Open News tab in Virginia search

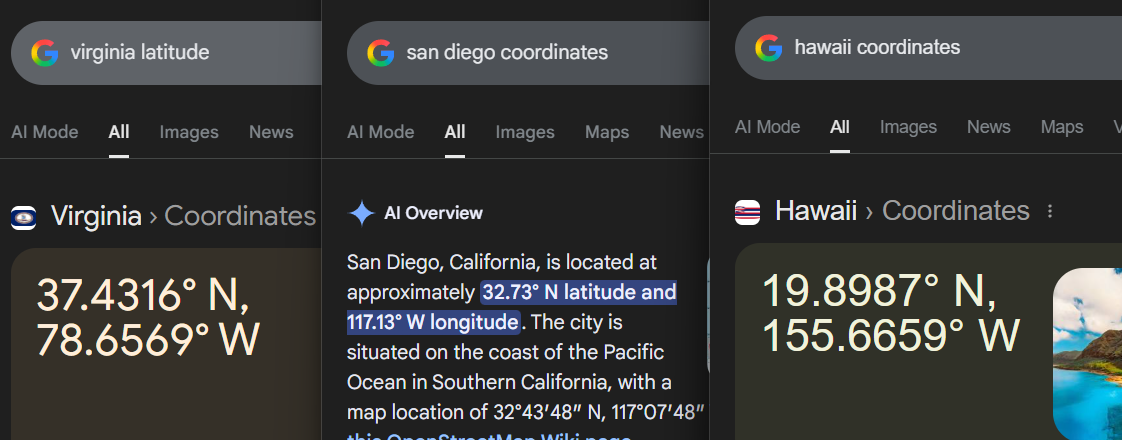point(271,132)
